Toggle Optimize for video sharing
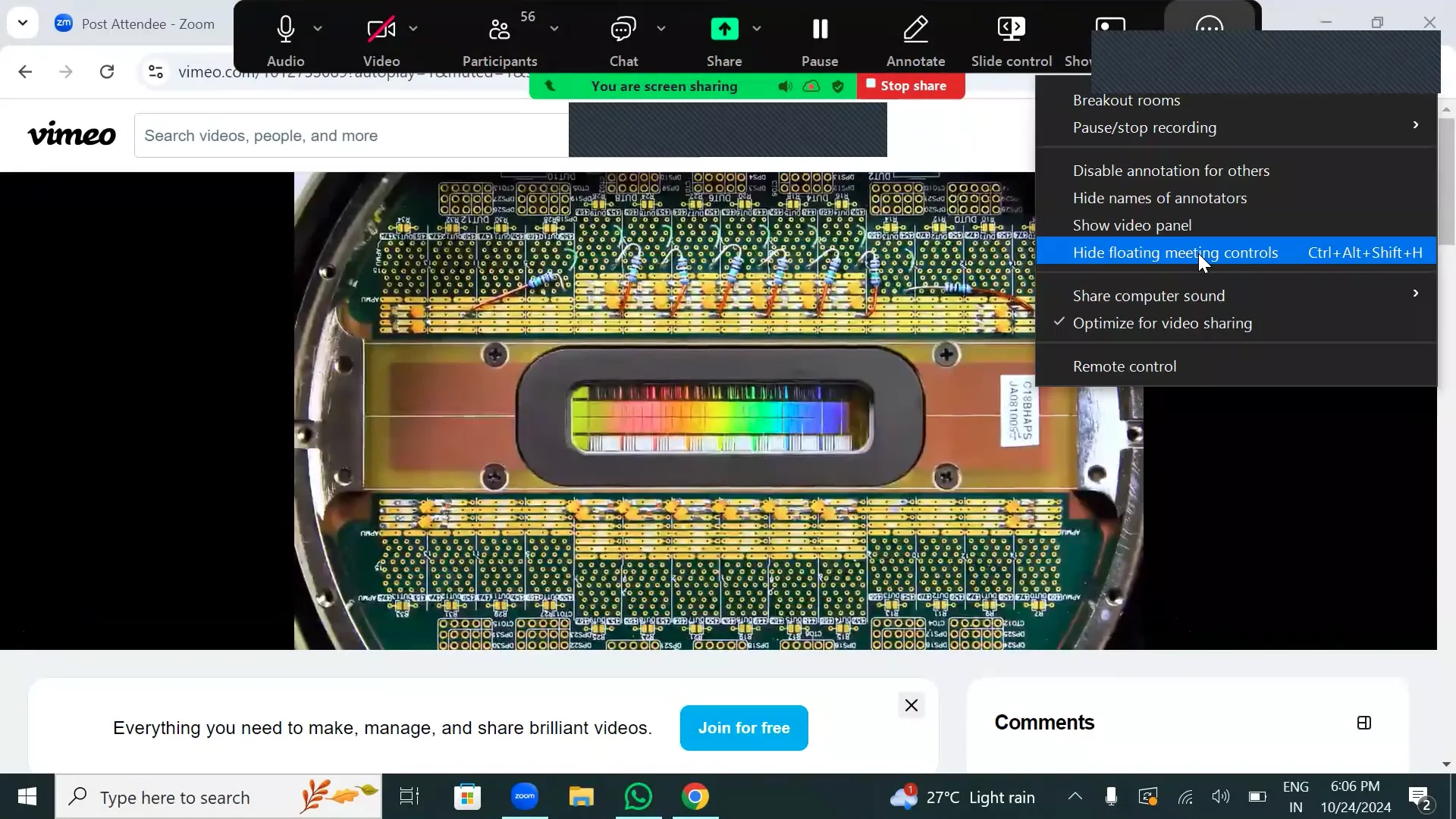1456x819 pixels. pyautogui.click(x=1162, y=323)
